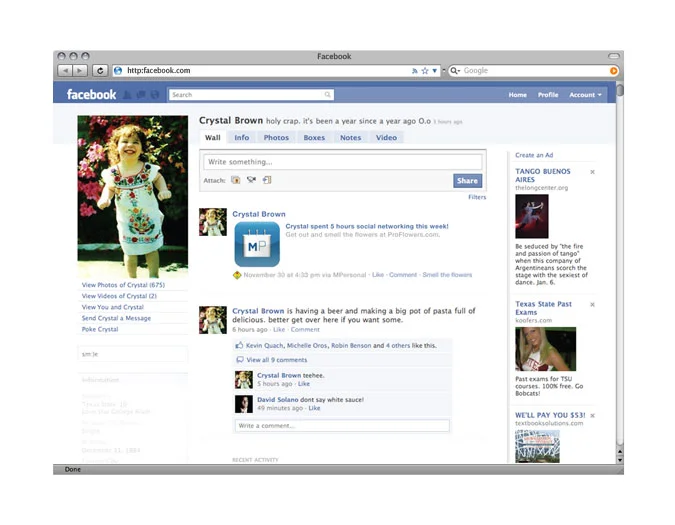The height and width of the screenshot is (525, 675).
Task: Expand the Account dropdown menu
Action: coord(585,95)
